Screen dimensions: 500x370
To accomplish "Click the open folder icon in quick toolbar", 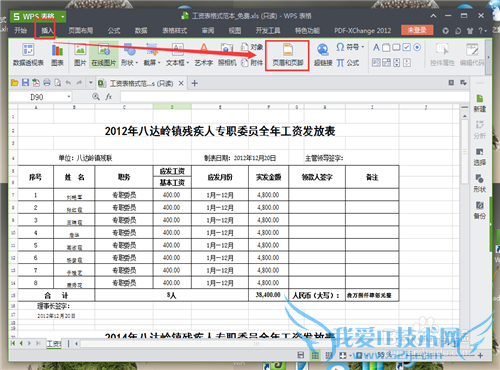I will pos(14,83).
